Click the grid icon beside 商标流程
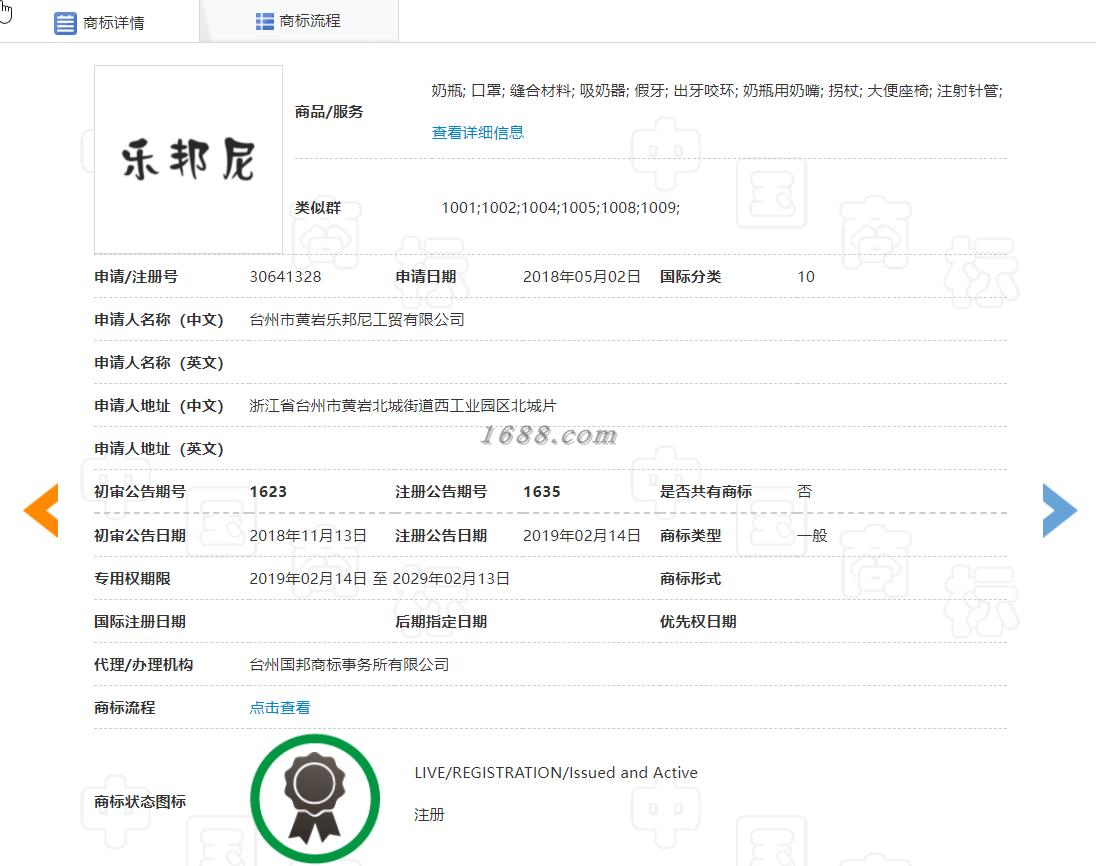Screen dimensions: 1096x866 265,22
